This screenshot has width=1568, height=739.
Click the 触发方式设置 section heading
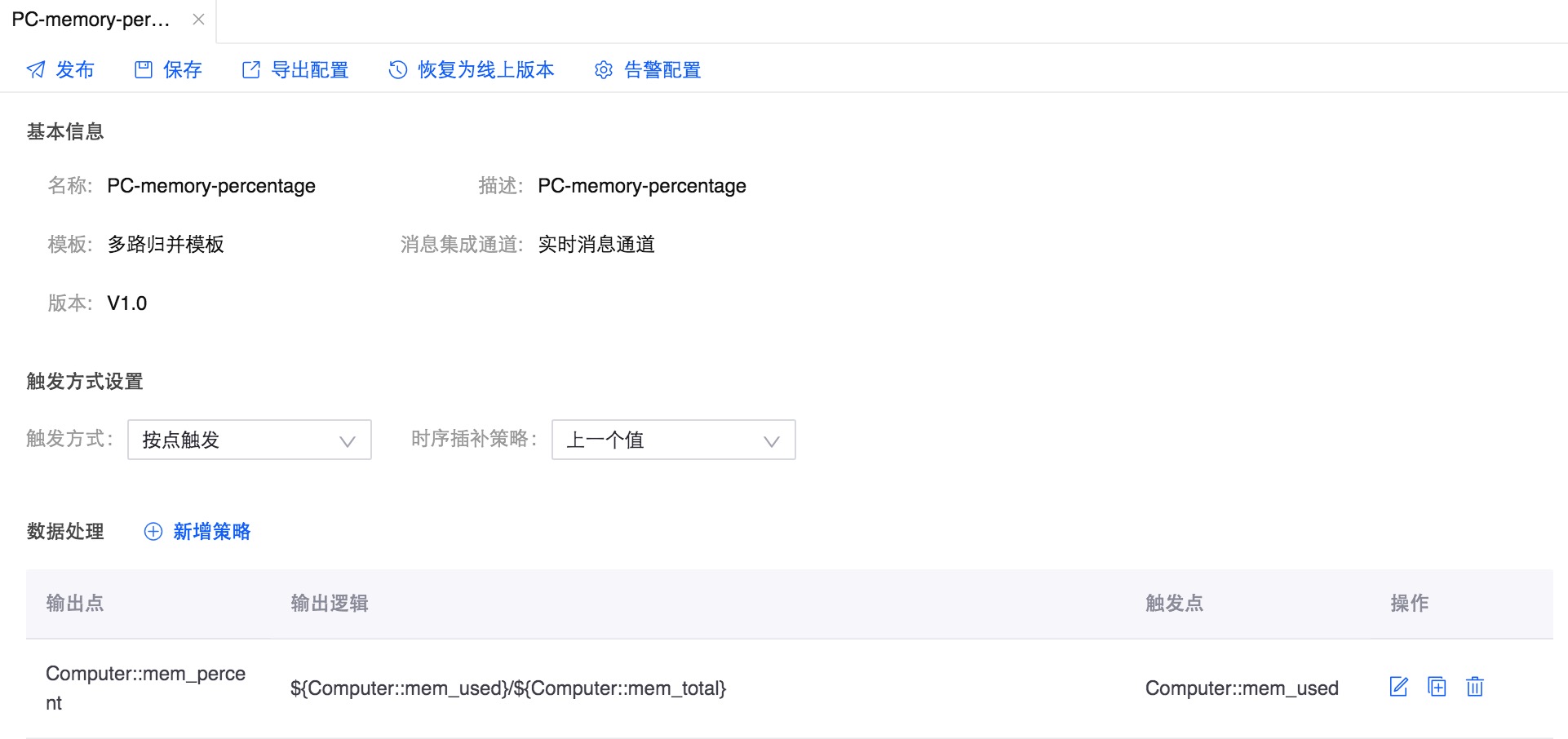[x=85, y=382]
